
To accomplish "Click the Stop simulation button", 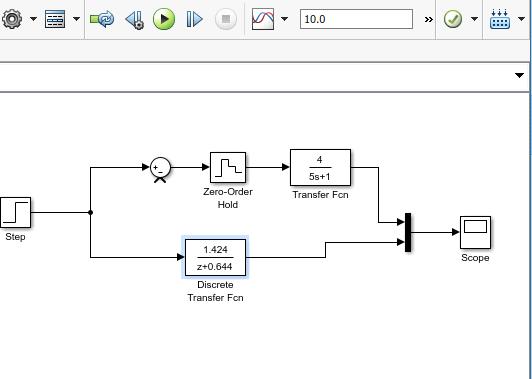I will (x=226, y=19).
